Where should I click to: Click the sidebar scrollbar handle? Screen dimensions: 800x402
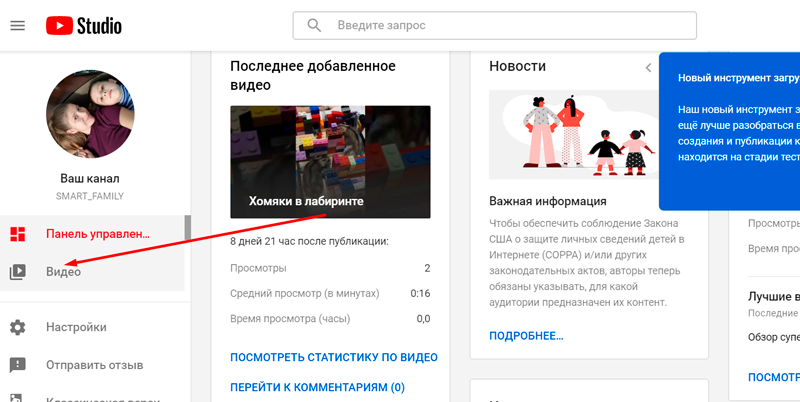(x=188, y=228)
